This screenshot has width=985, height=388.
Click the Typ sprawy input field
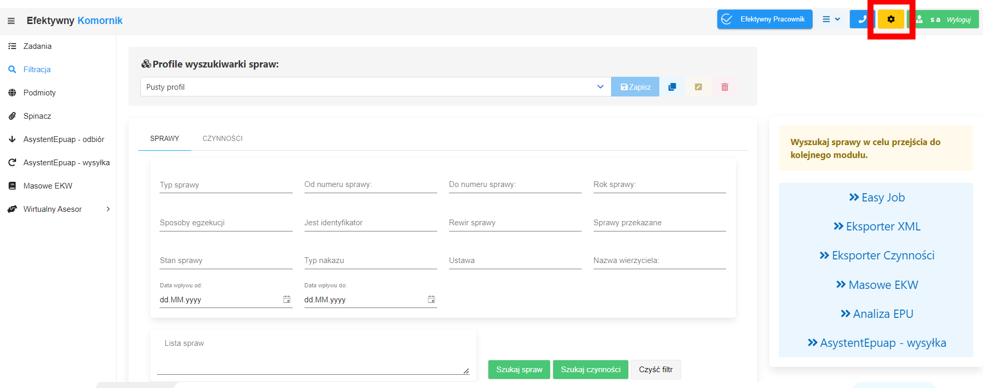click(x=226, y=185)
